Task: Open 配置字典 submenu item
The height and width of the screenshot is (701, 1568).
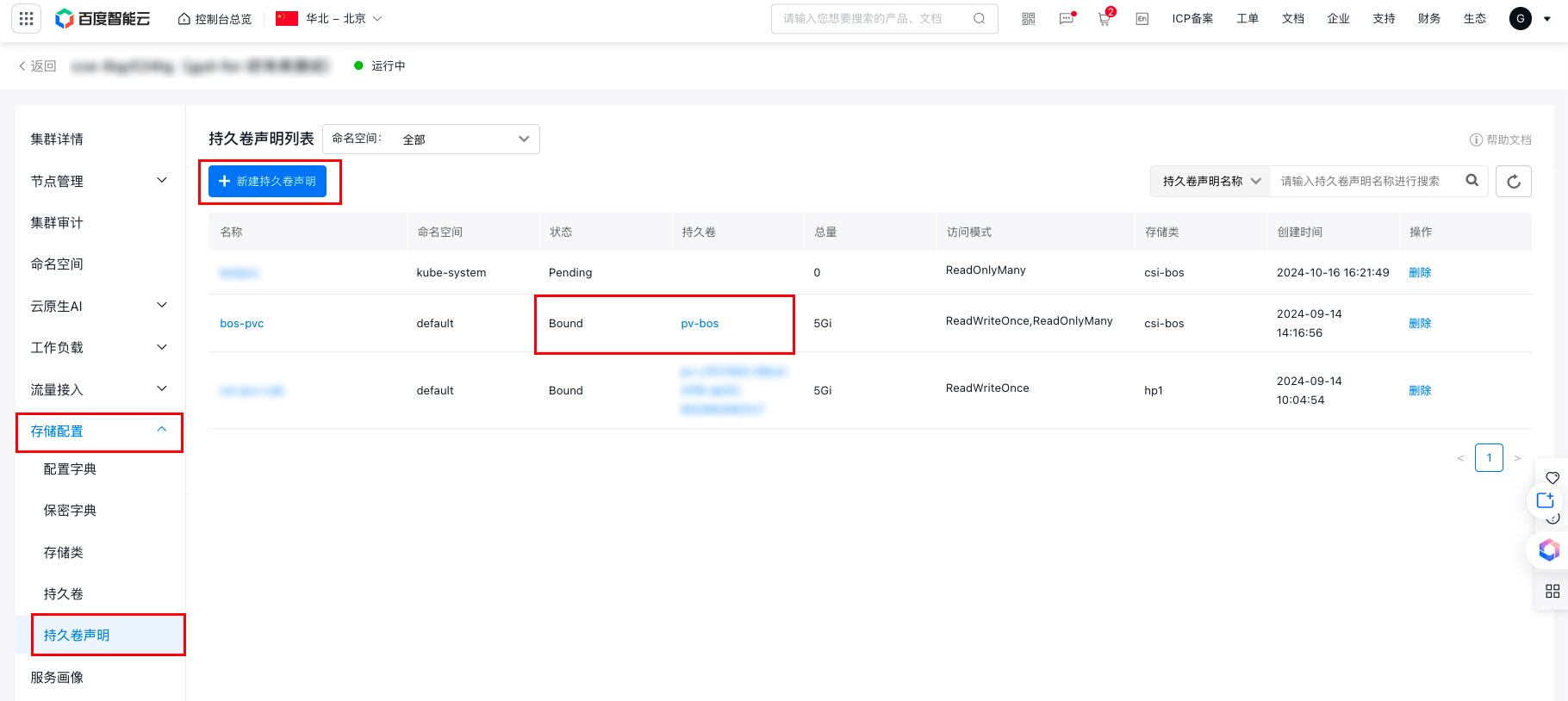Action: click(70, 469)
